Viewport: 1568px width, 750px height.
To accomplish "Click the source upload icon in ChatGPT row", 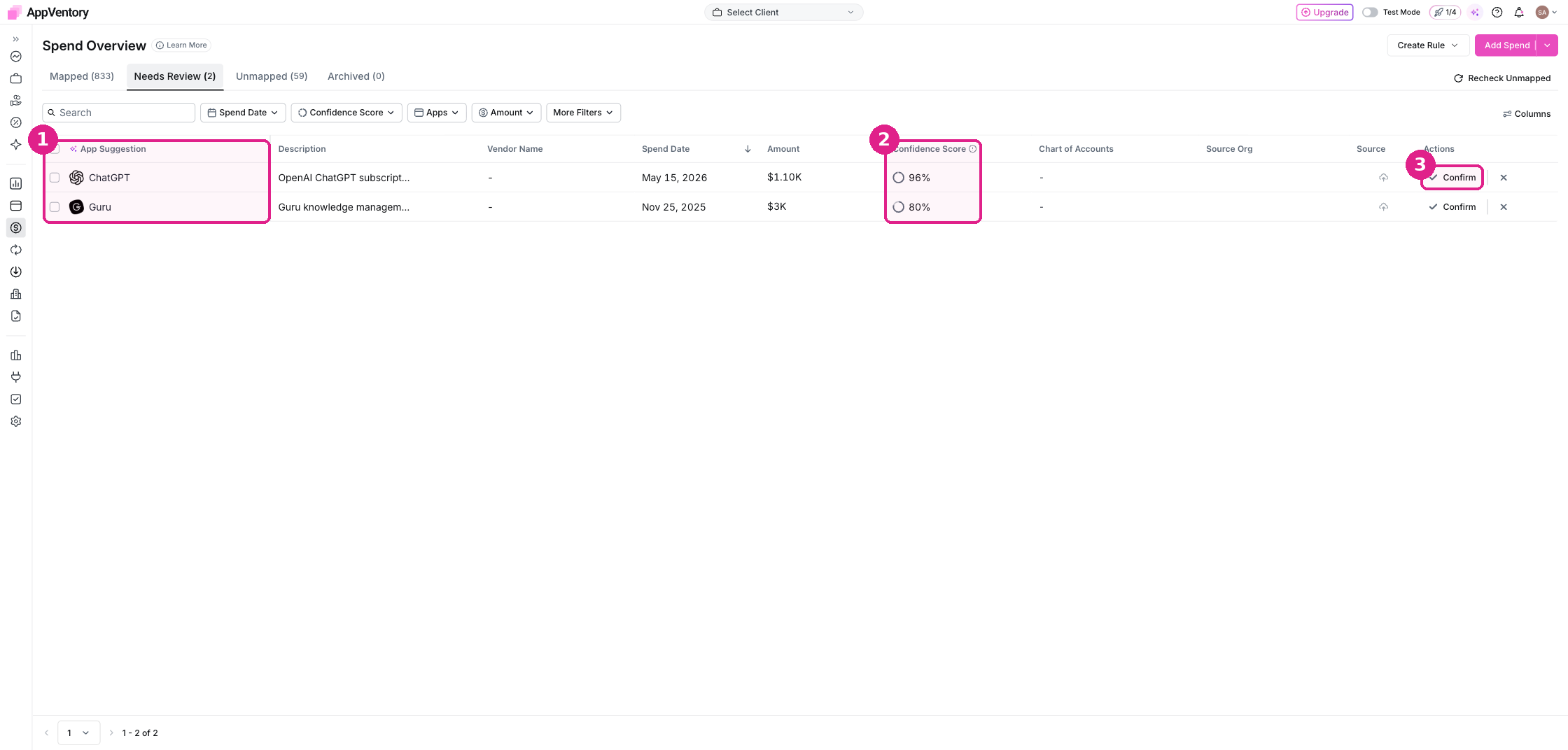I will tap(1383, 178).
